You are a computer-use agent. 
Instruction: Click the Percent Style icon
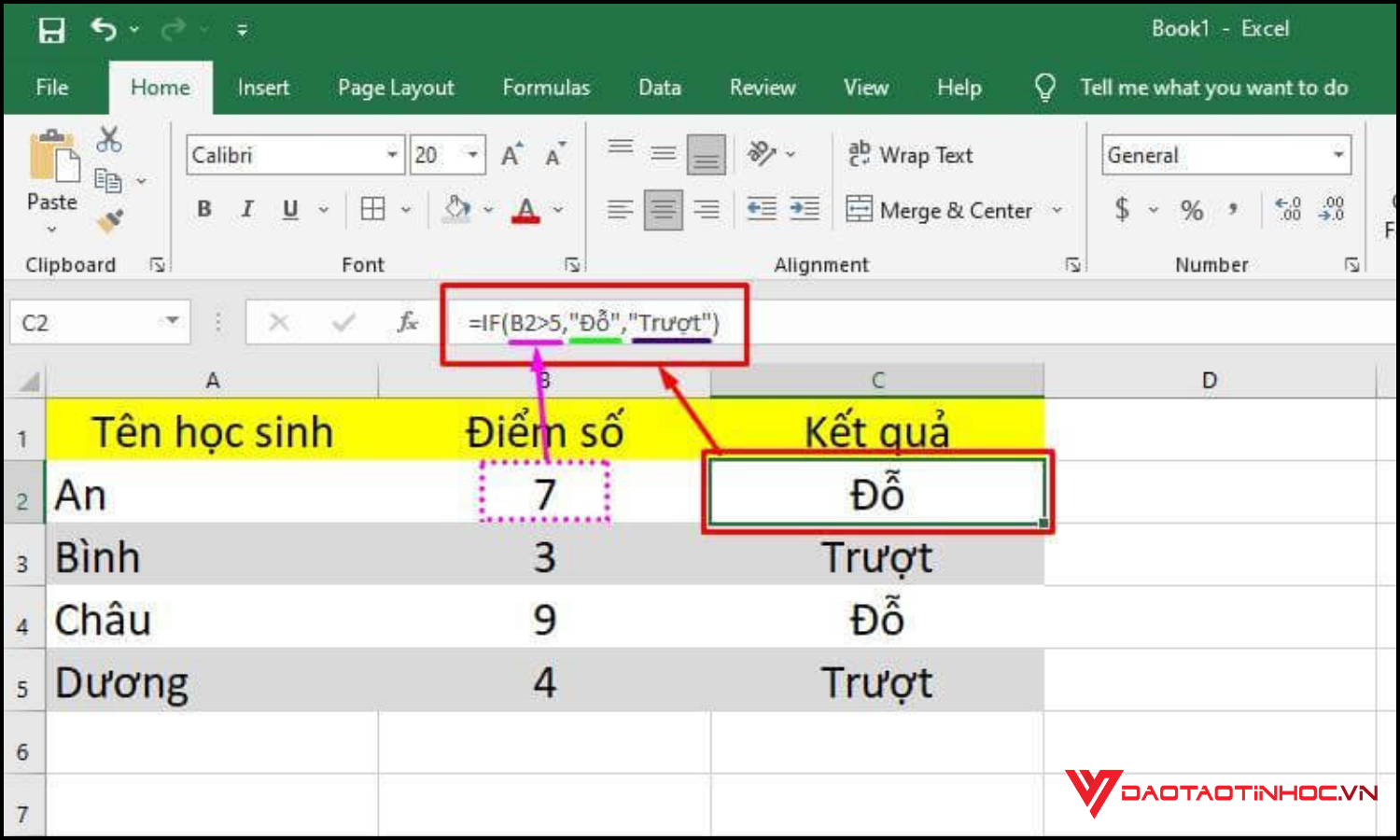pos(1191,209)
